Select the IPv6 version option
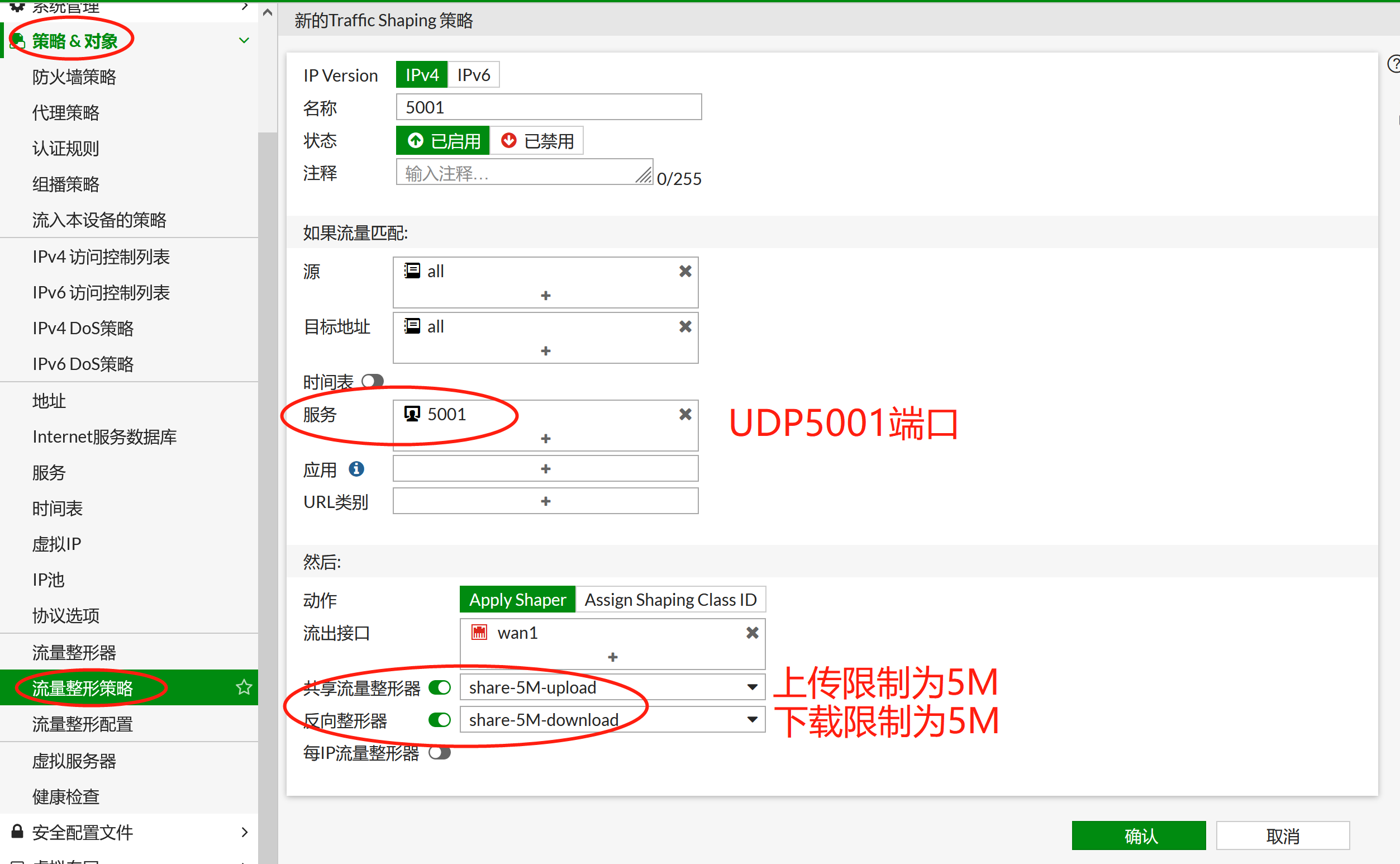The image size is (1400, 864). 474,75
